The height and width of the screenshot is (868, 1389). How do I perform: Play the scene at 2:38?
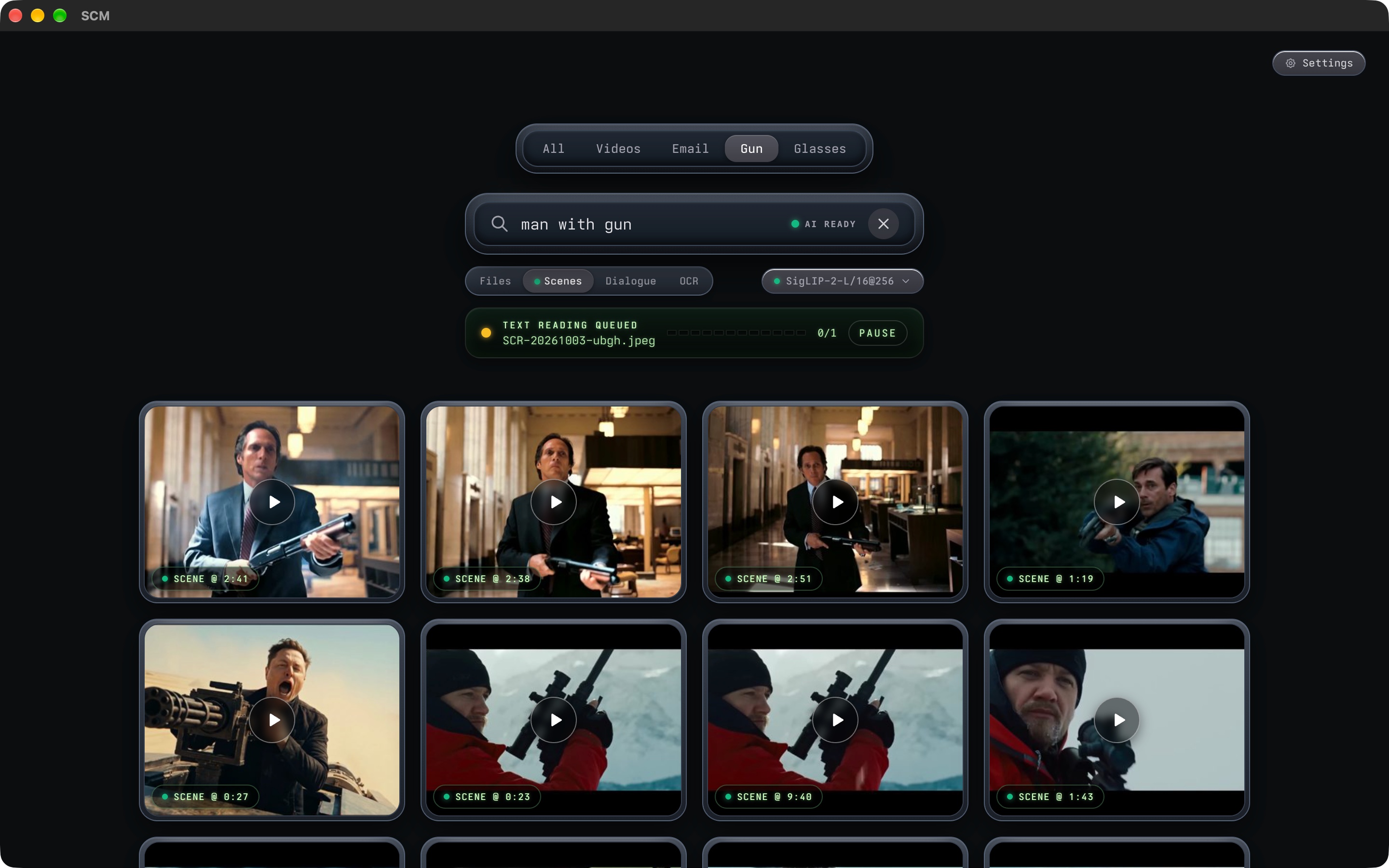(x=553, y=502)
